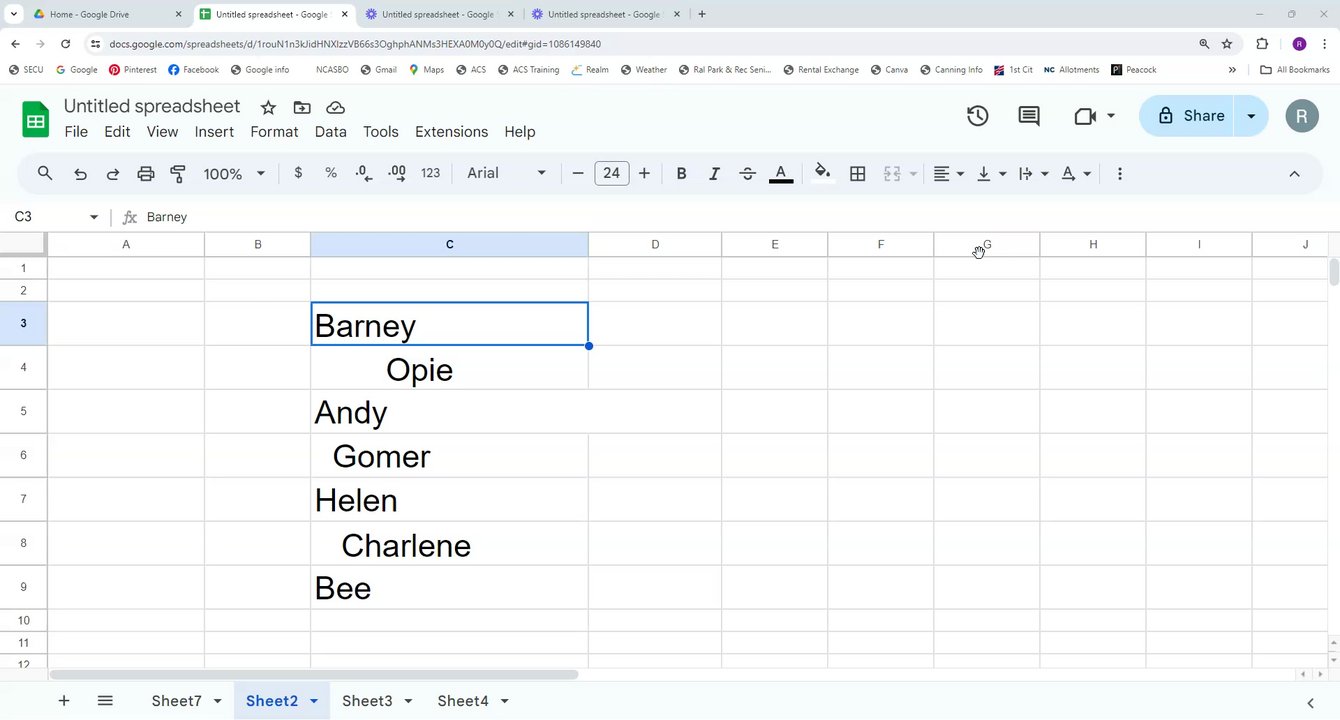1340x720 pixels.
Task: Open the all sheets list
Action: coord(105,701)
